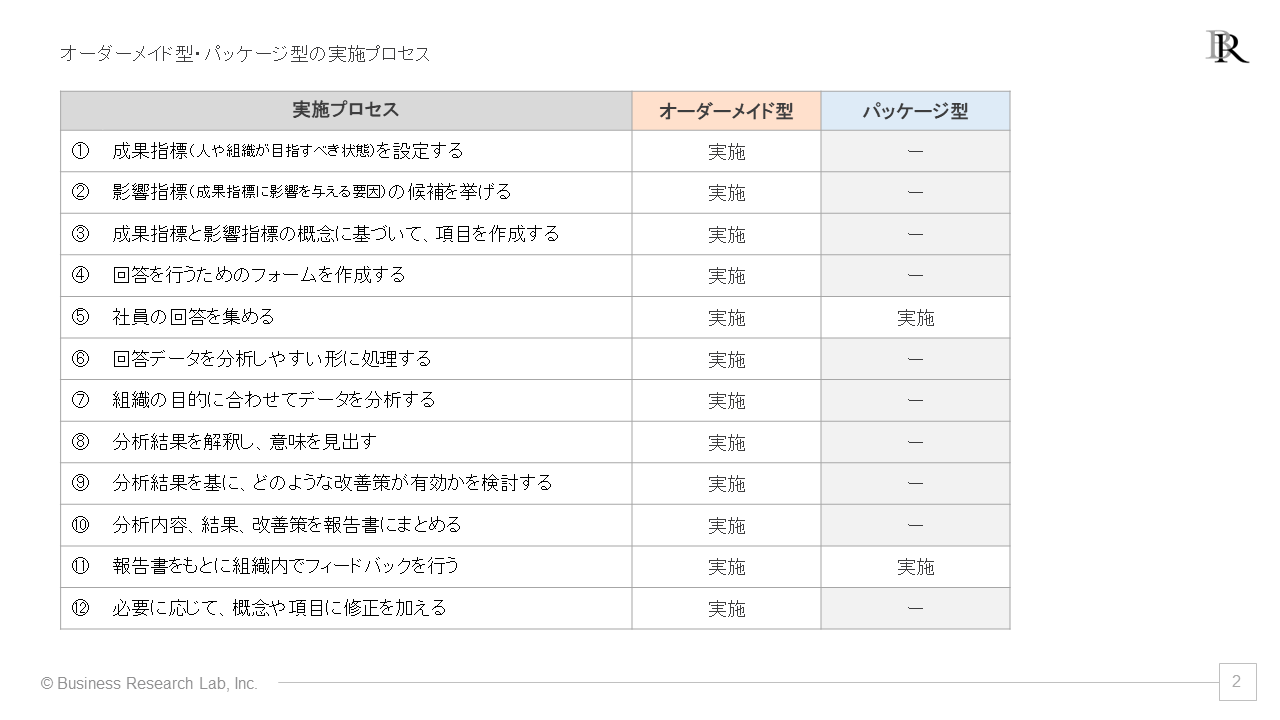Click row ① 成果指標を設定する text
The width and height of the screenshot is (1280, 720).
coord(288,151)
